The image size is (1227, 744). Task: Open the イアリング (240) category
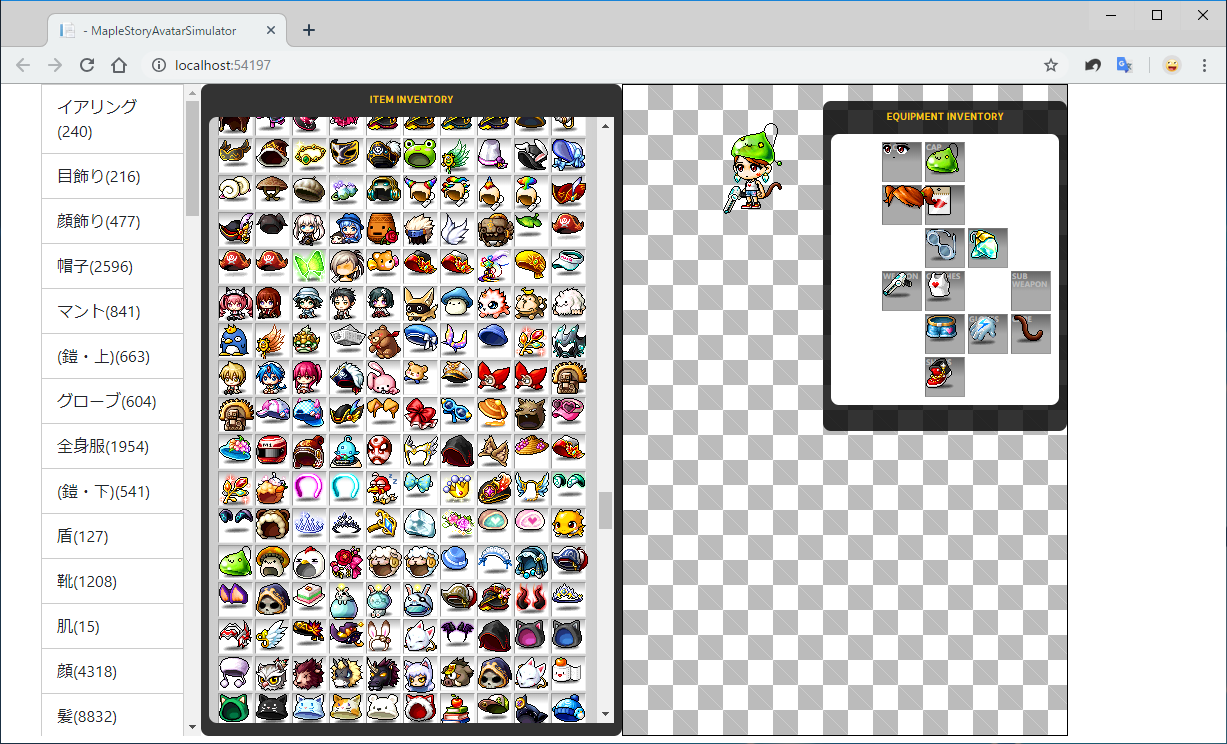pyautogui.click(x=112, y=119)
